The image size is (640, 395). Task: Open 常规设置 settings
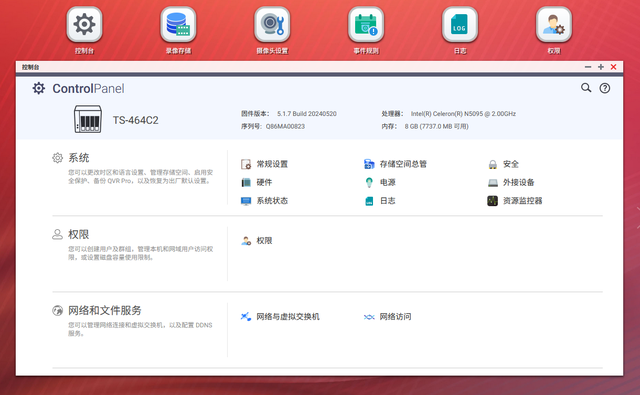pos(264,164)
